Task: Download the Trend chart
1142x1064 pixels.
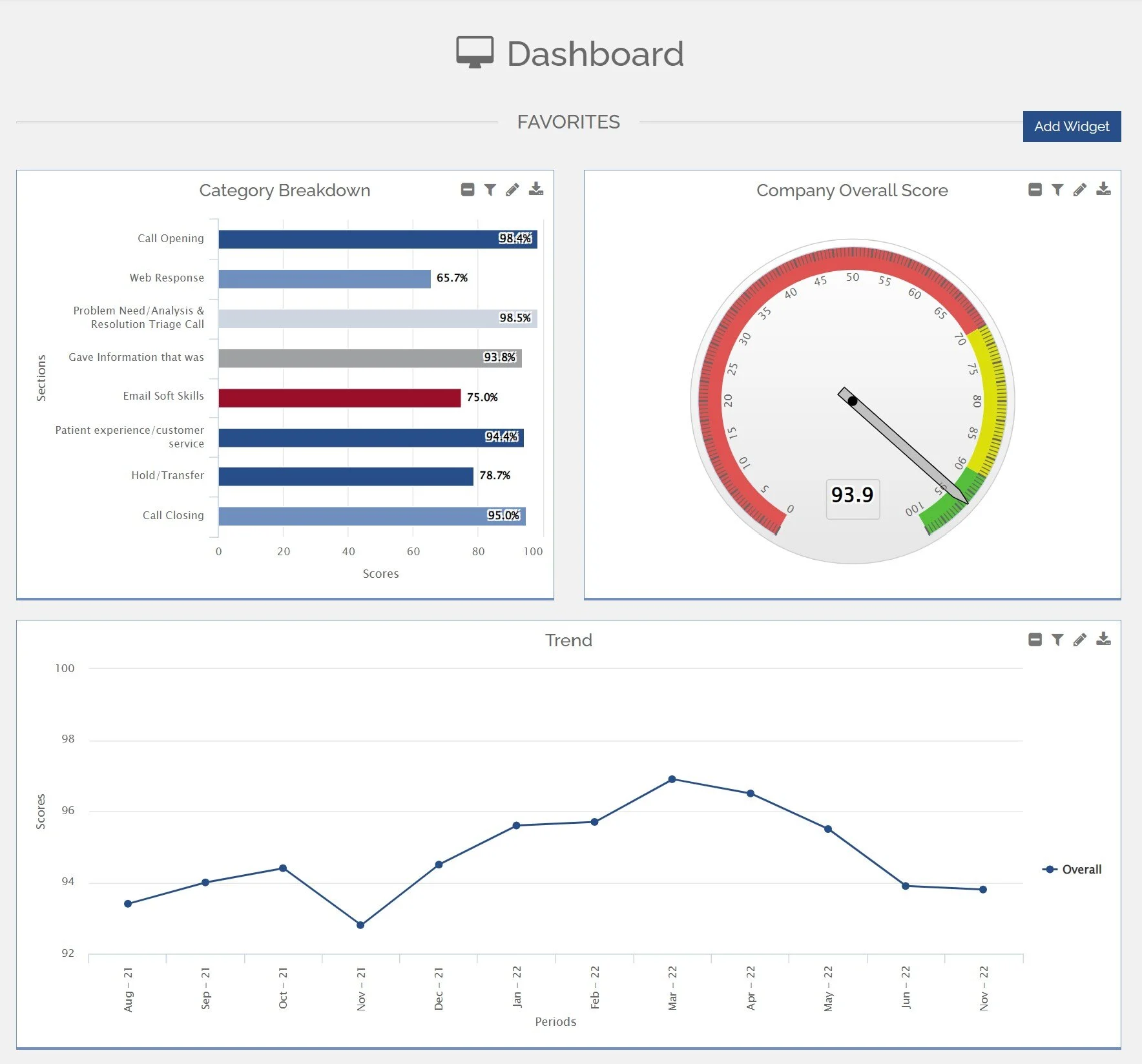Action: pyautogui.click(x=1103, y=639)
